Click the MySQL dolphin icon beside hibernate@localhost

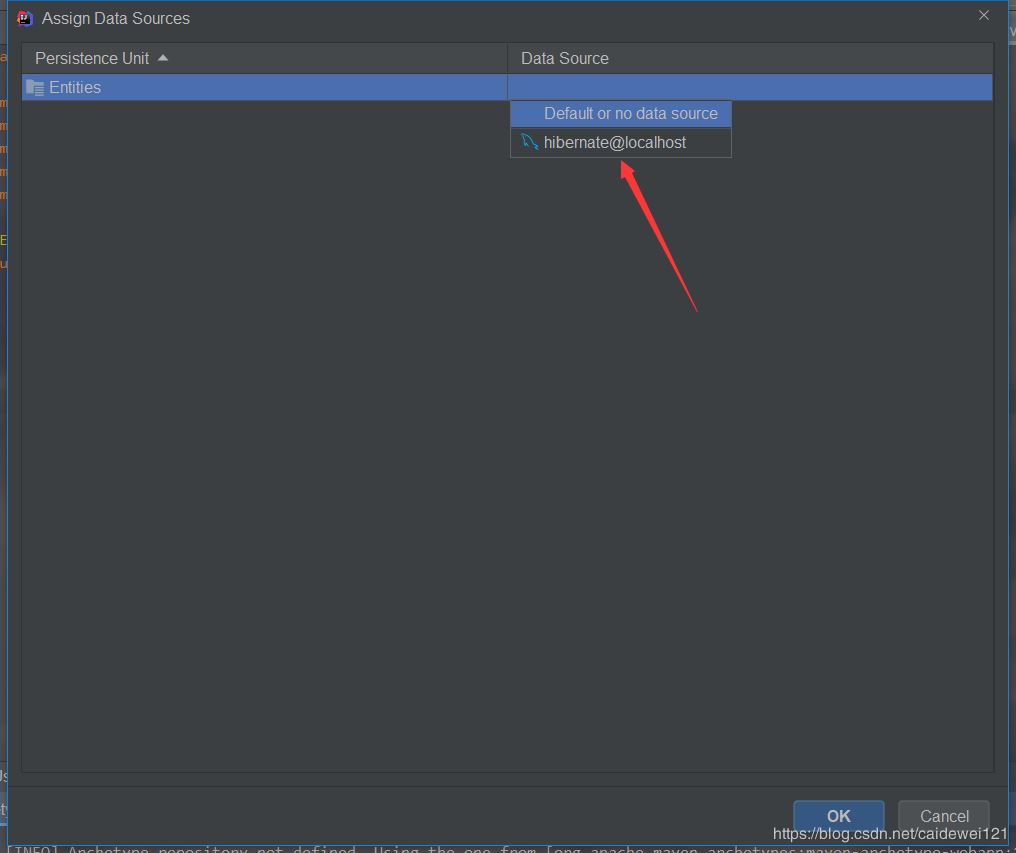click(529, 142)
